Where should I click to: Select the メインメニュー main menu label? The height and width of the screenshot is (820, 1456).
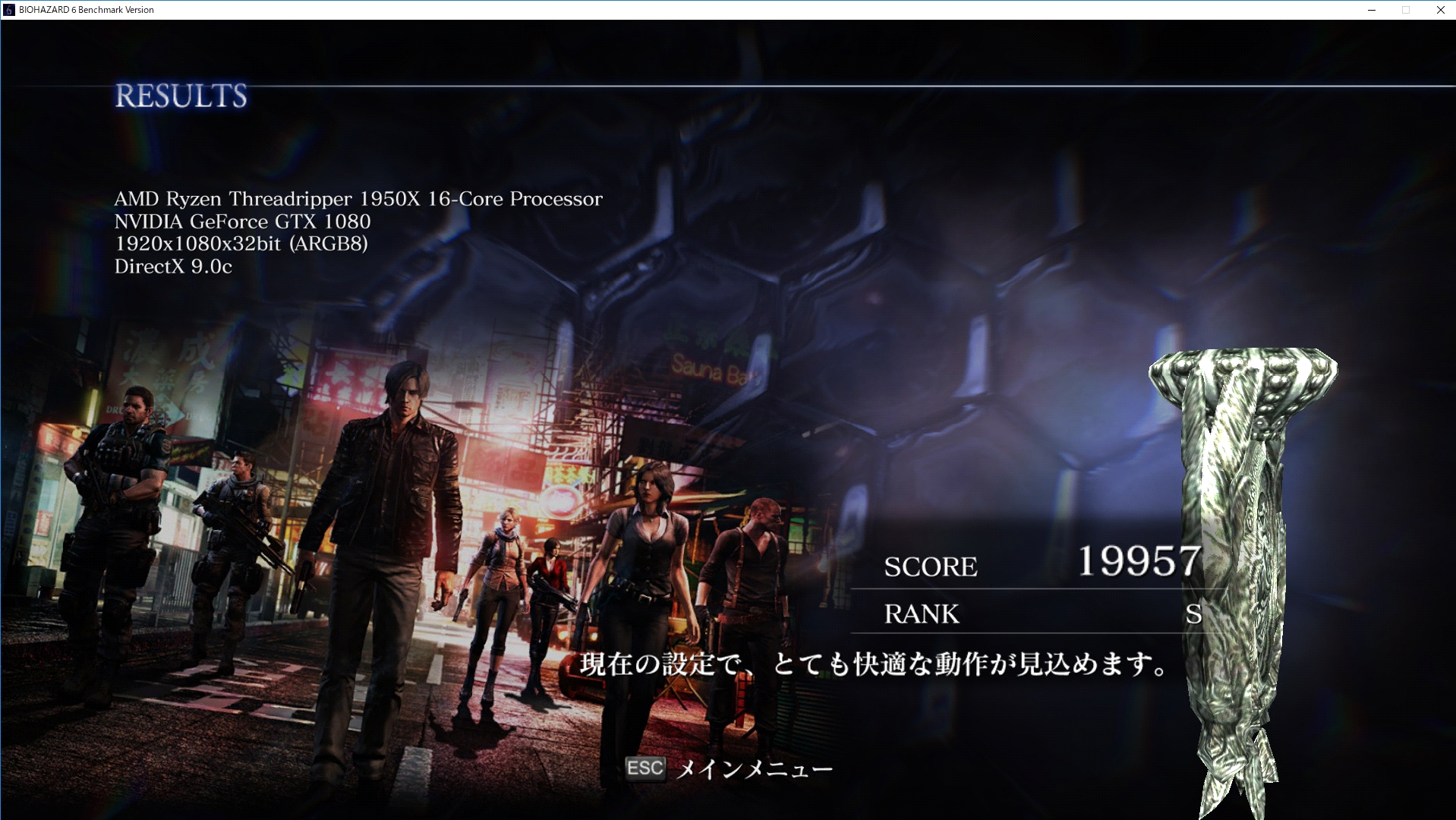[x=754, y=769]
